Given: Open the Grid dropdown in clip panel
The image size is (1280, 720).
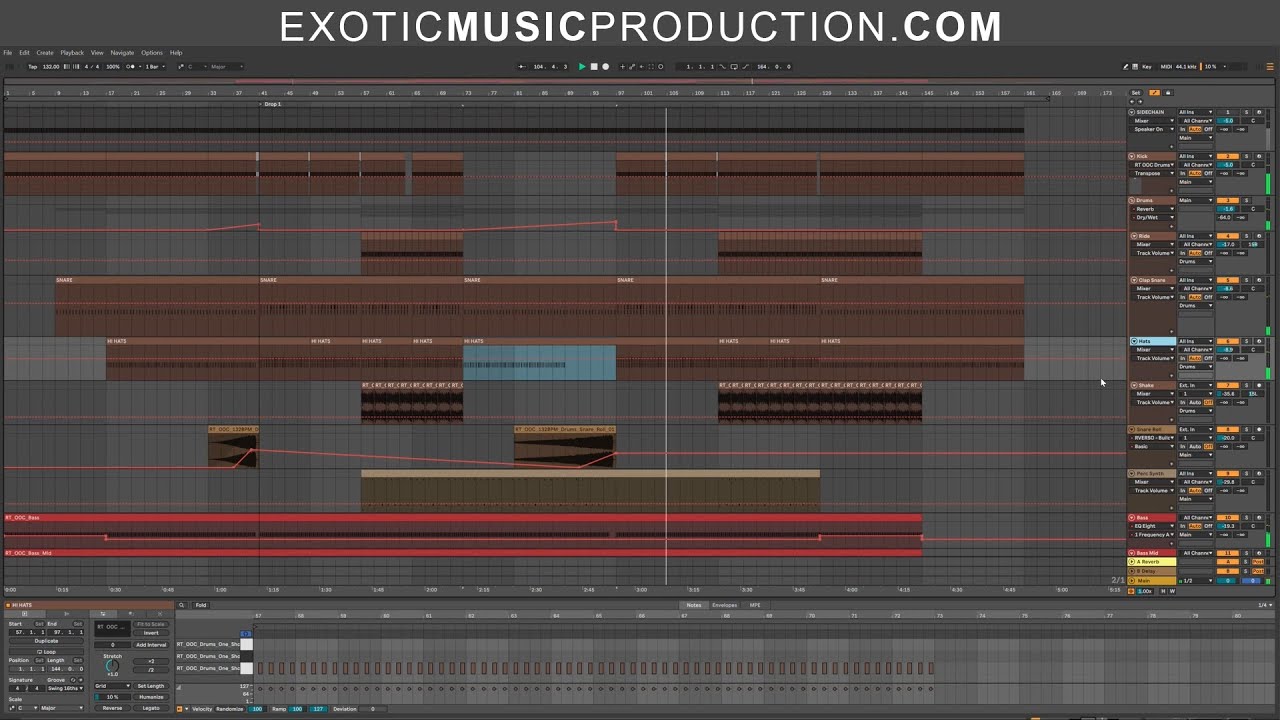Looking at the screenshot, I should (x=112, y=686).
